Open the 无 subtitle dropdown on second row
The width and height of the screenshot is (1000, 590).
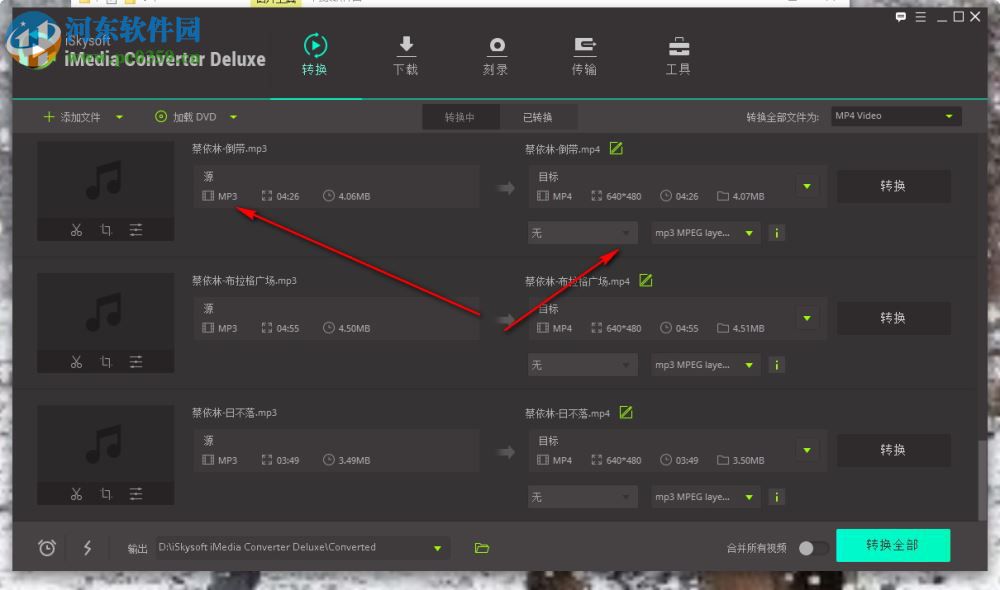coord(582,364)
